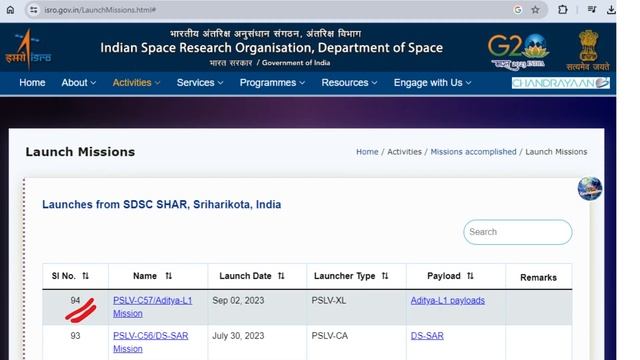Viewport: 640px width, 360px height.
Task: Expand the Activities menu dropdown
Action: coord(136,83)
